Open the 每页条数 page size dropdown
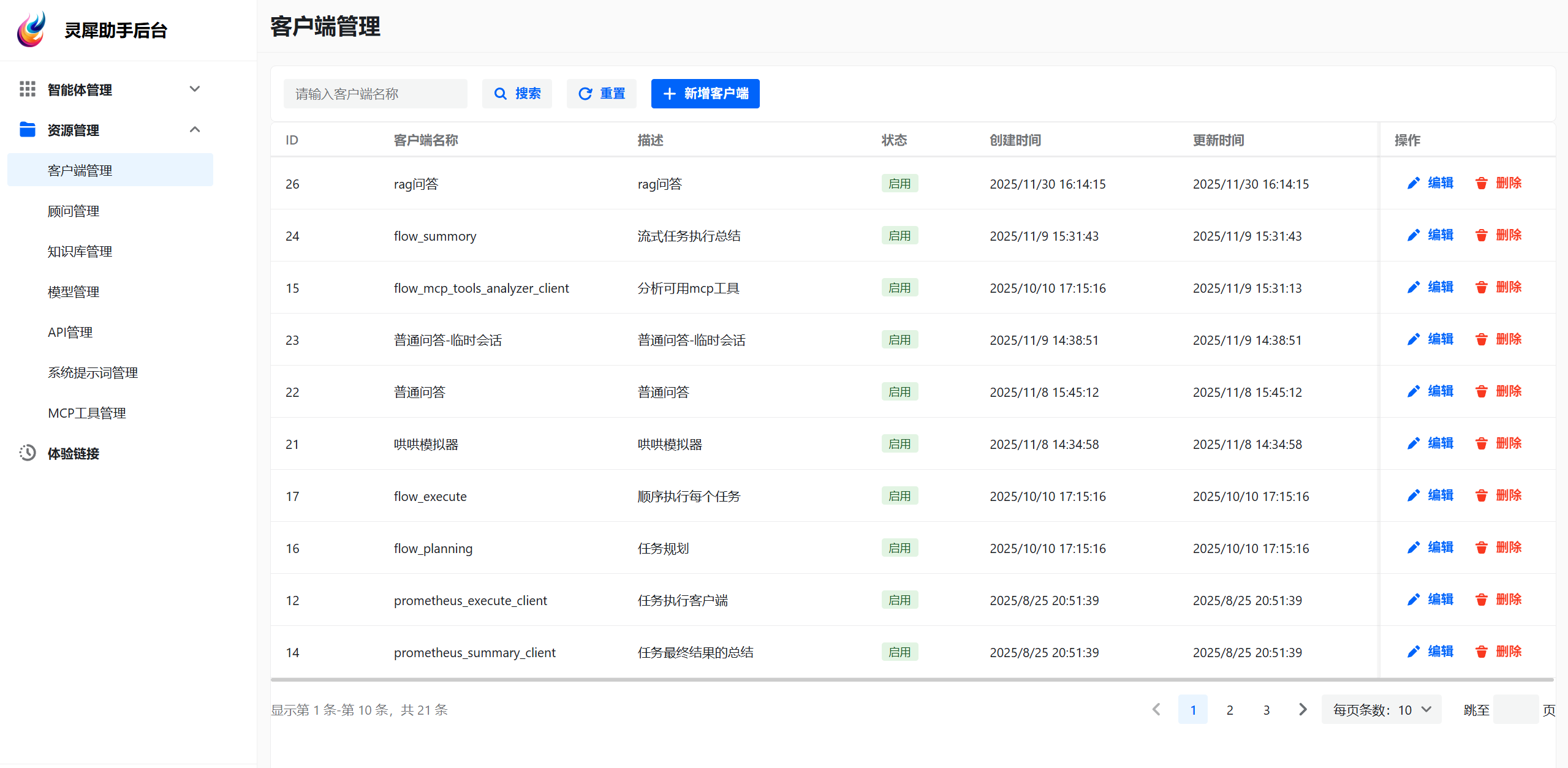The image size is (1568, 768). (1381, 710)
